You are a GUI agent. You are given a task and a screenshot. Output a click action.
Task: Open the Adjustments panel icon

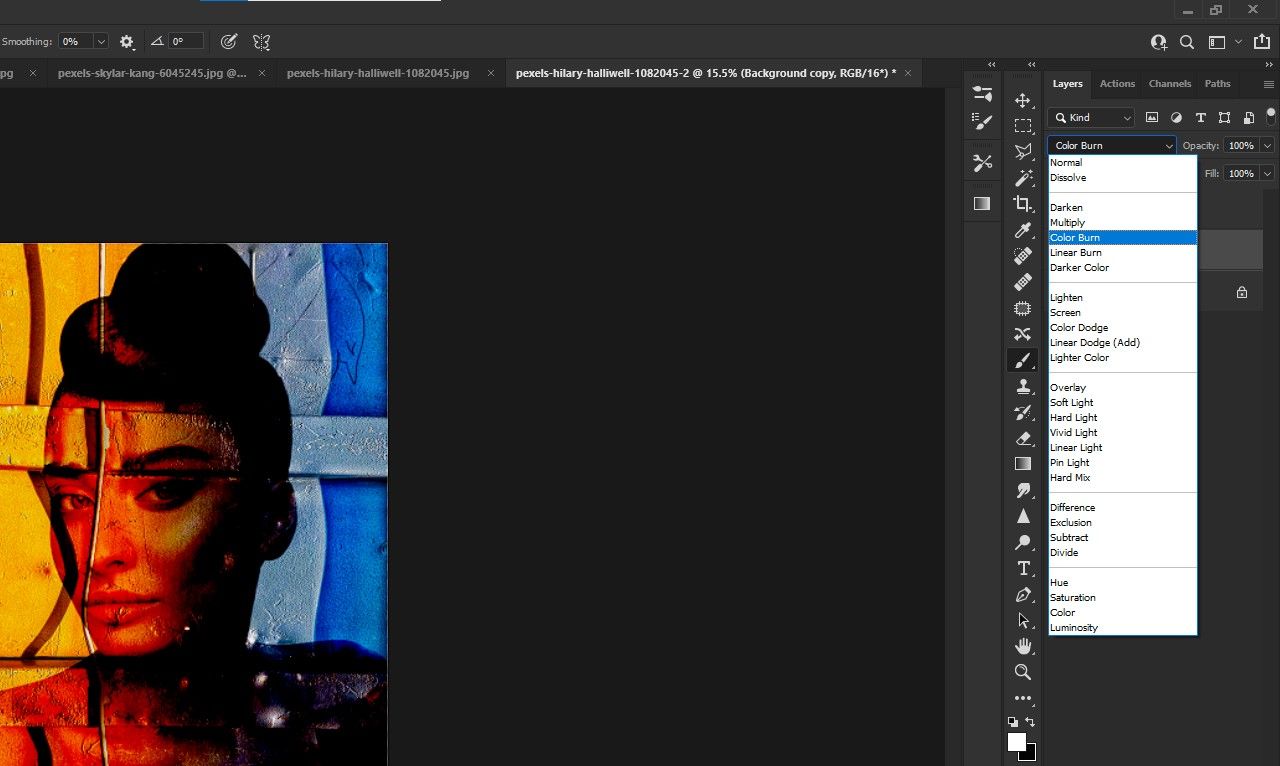982,162
